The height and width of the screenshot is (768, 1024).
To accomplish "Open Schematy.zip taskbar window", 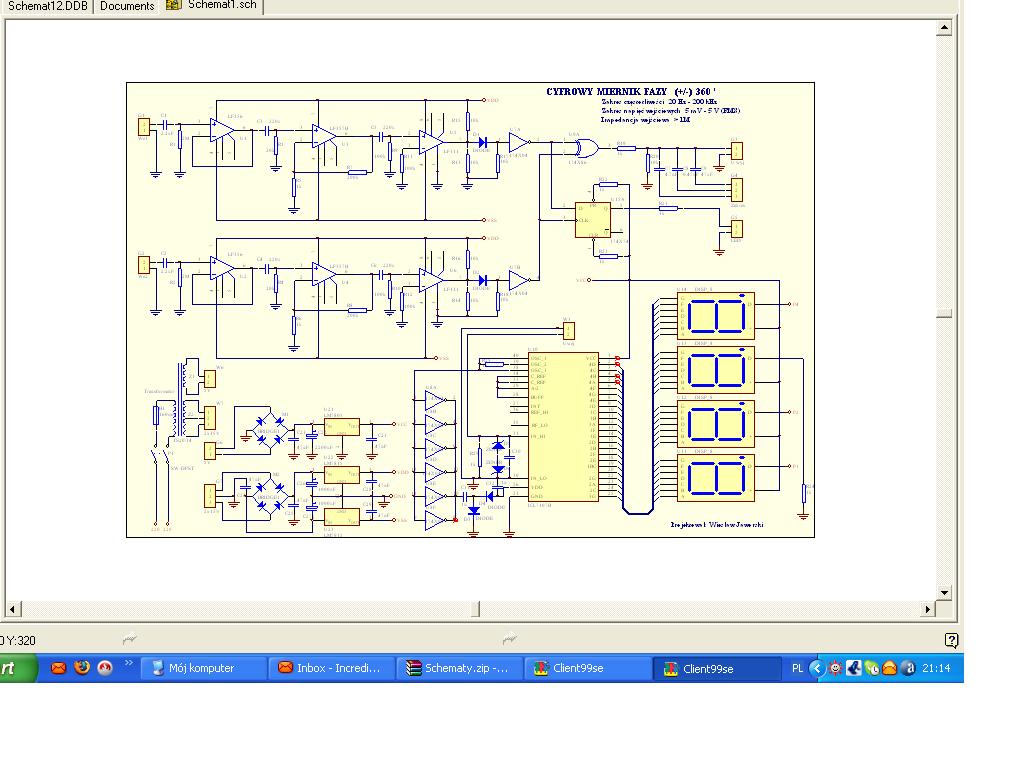I will click(x=459, y=668).
